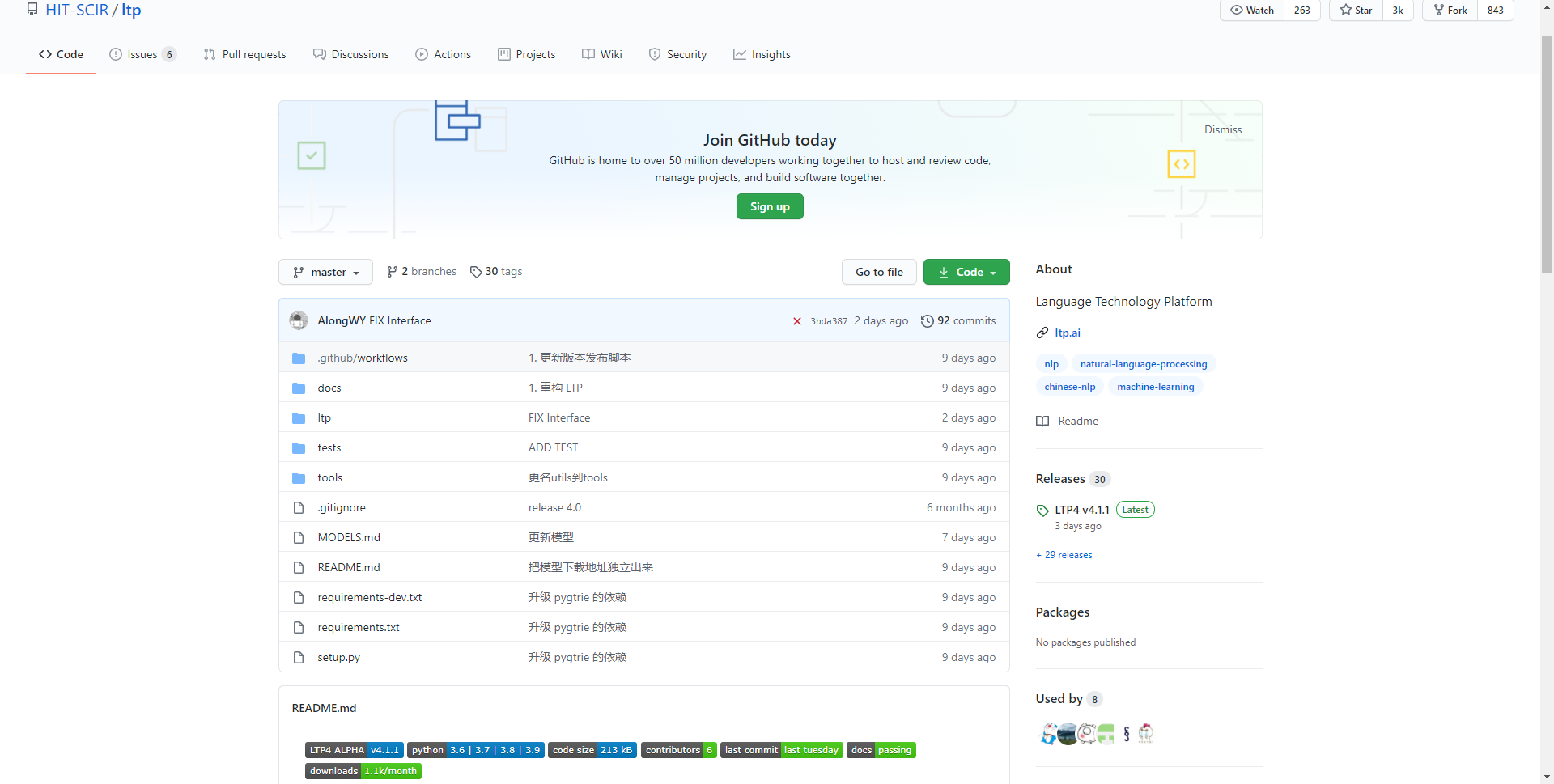Open the release 4.0 commit message
This screenshot has height=784, width=1554.
click(554, 508)
